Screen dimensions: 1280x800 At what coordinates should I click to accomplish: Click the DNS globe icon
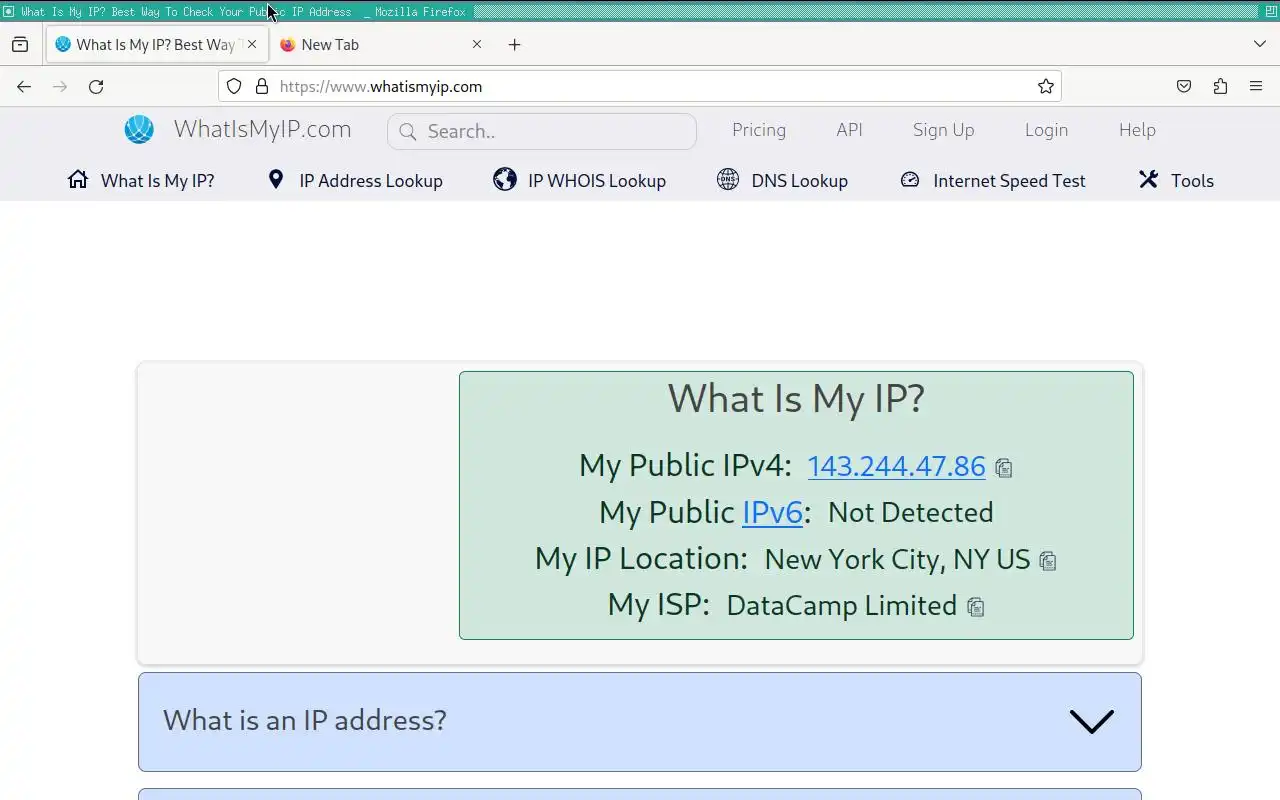coord(728,179)
